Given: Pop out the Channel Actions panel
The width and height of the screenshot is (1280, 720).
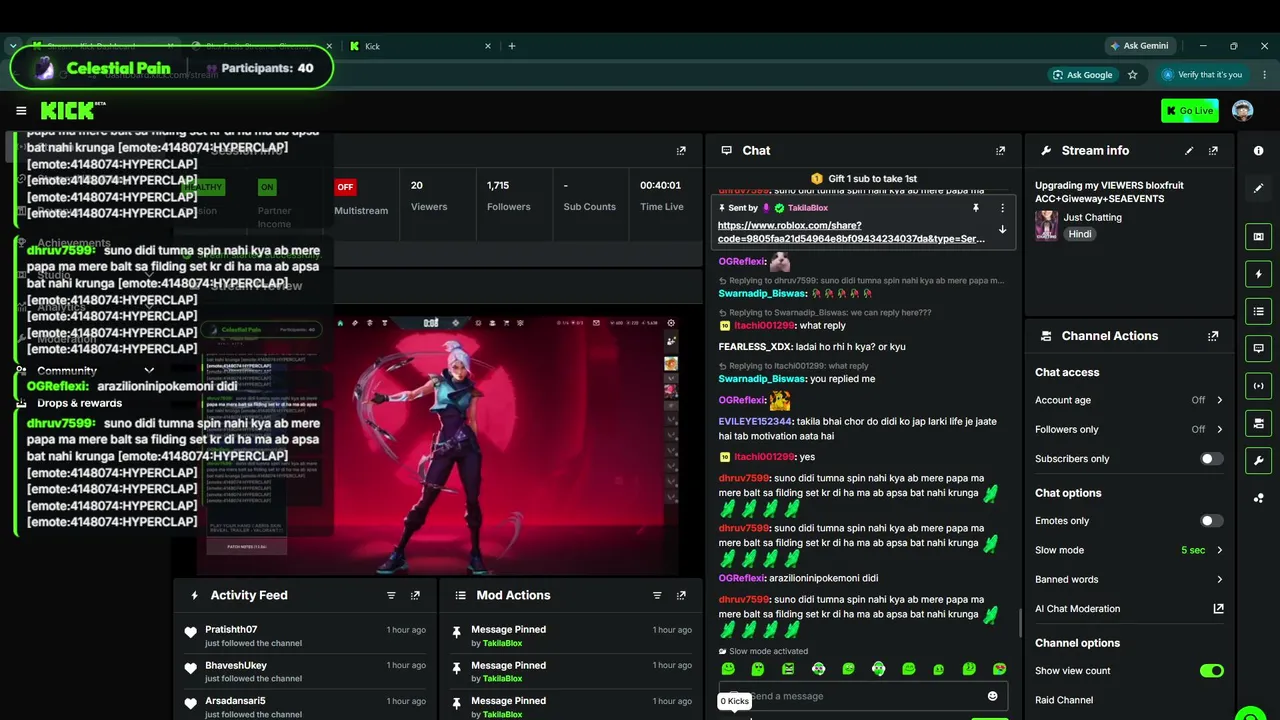Looking at the screenshot, I should 1213,336.
